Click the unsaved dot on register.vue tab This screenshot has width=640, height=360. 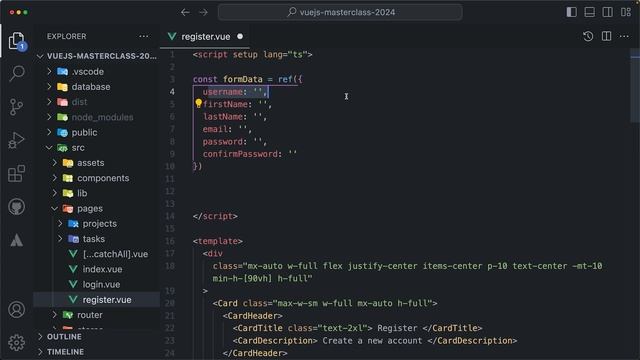click(x=240, y=36)
